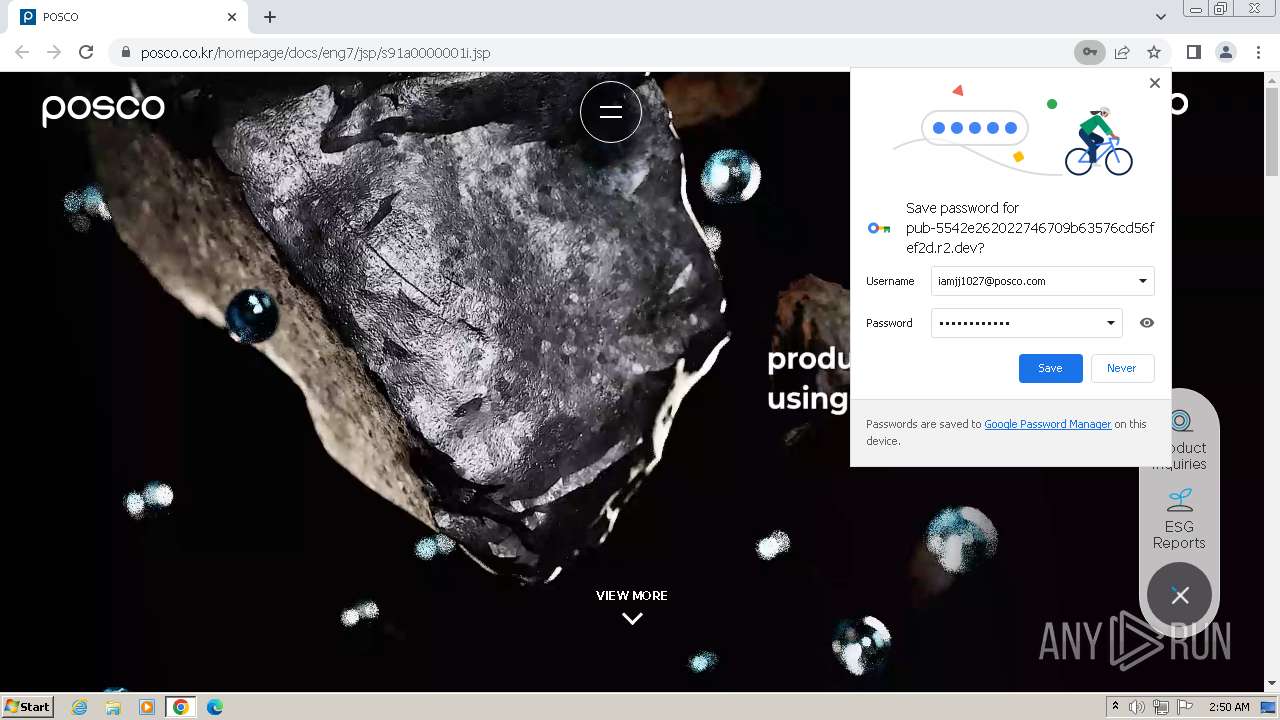Viewport: 1280px width, 720px height.
Task: Click the address bar URL
Action: [x=315, y=52]
